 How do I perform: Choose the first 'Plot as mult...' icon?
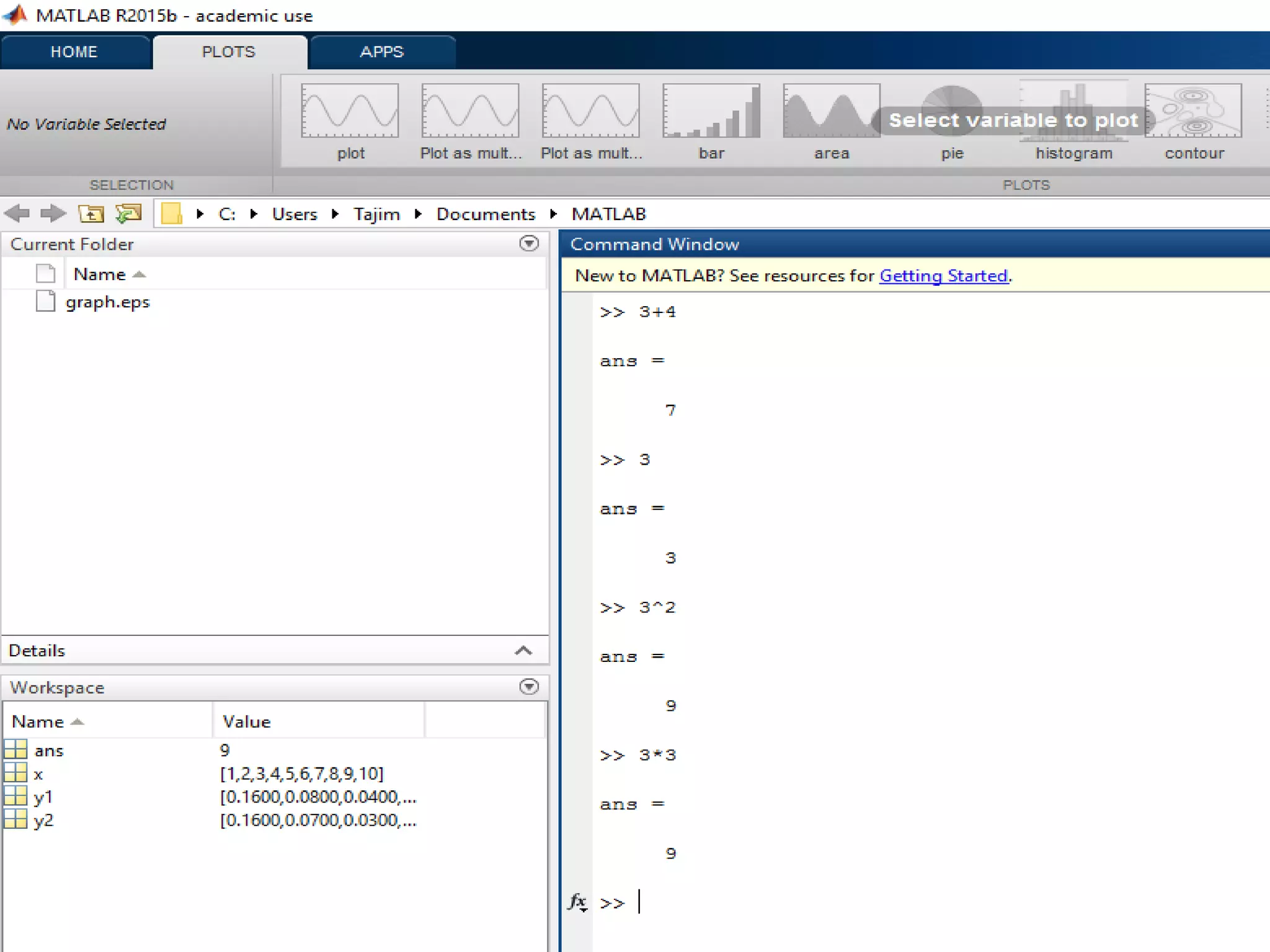tap(470, 111)
